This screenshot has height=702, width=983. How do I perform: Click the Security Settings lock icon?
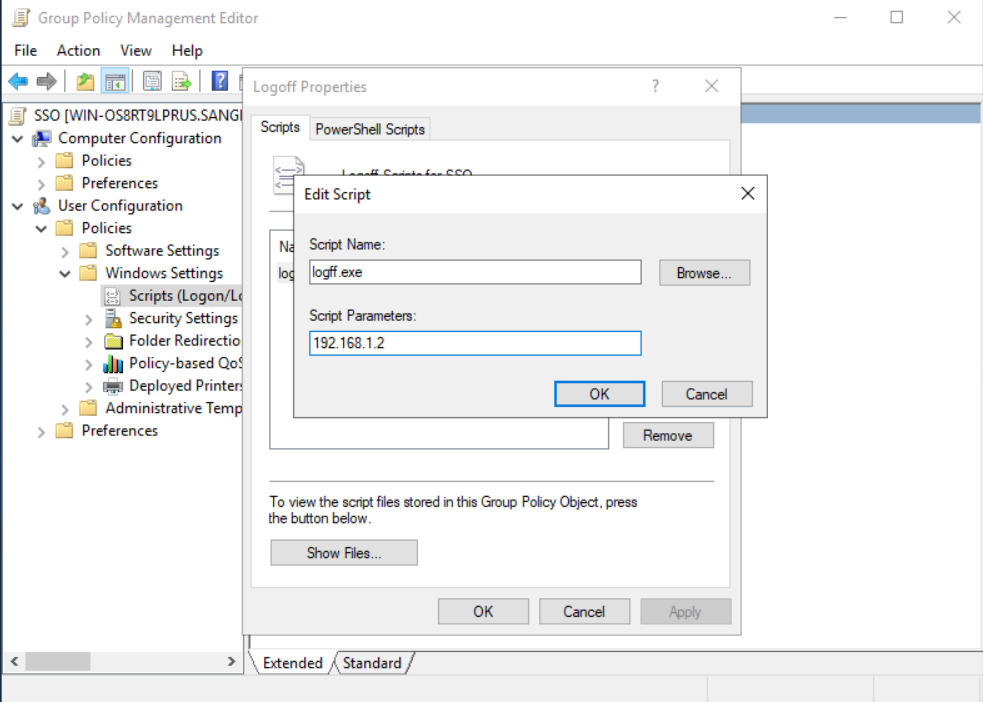tap(113, 318)
